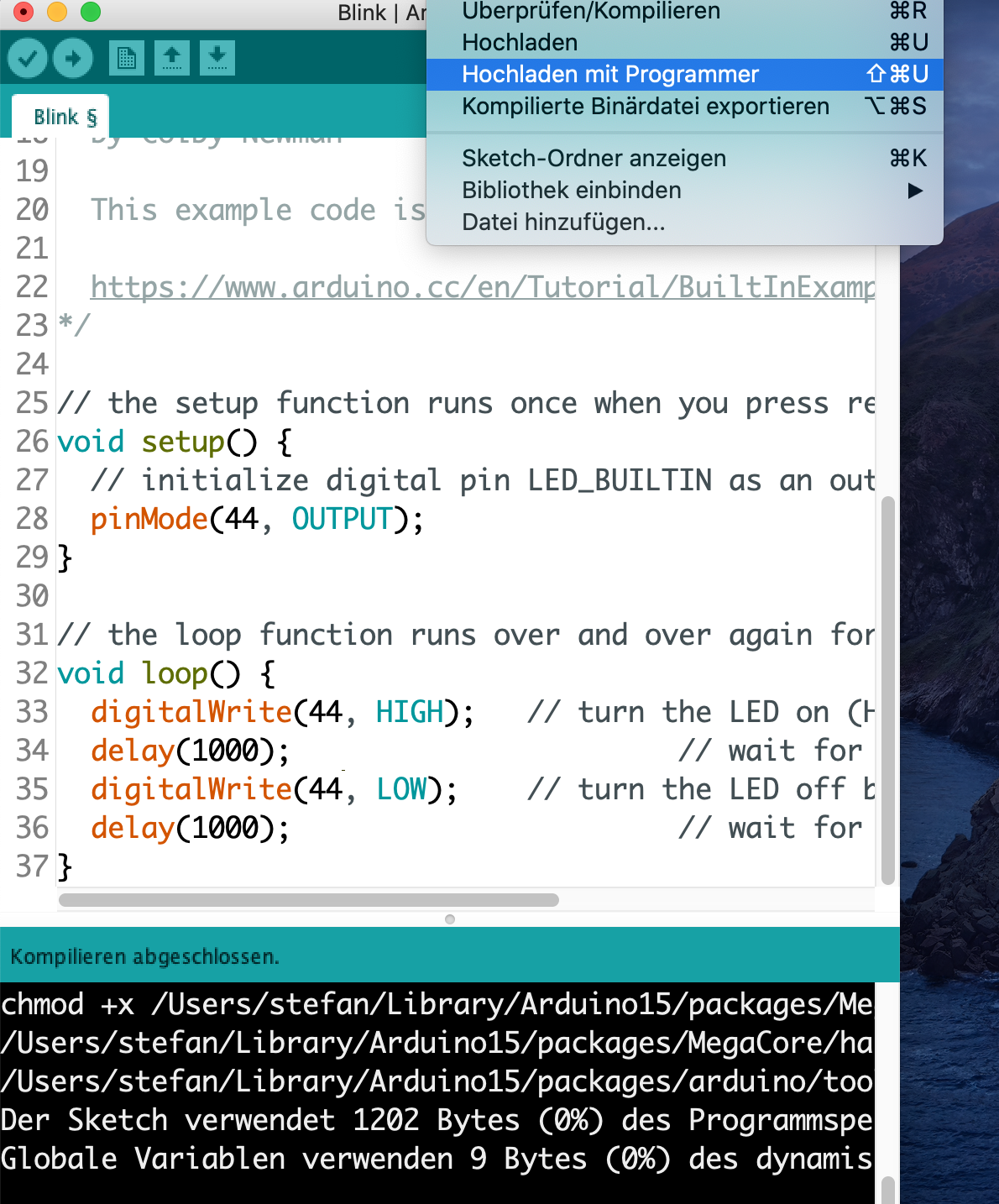
Task: Click the horizontal editor scrollbar
Action: coord(308,900)
